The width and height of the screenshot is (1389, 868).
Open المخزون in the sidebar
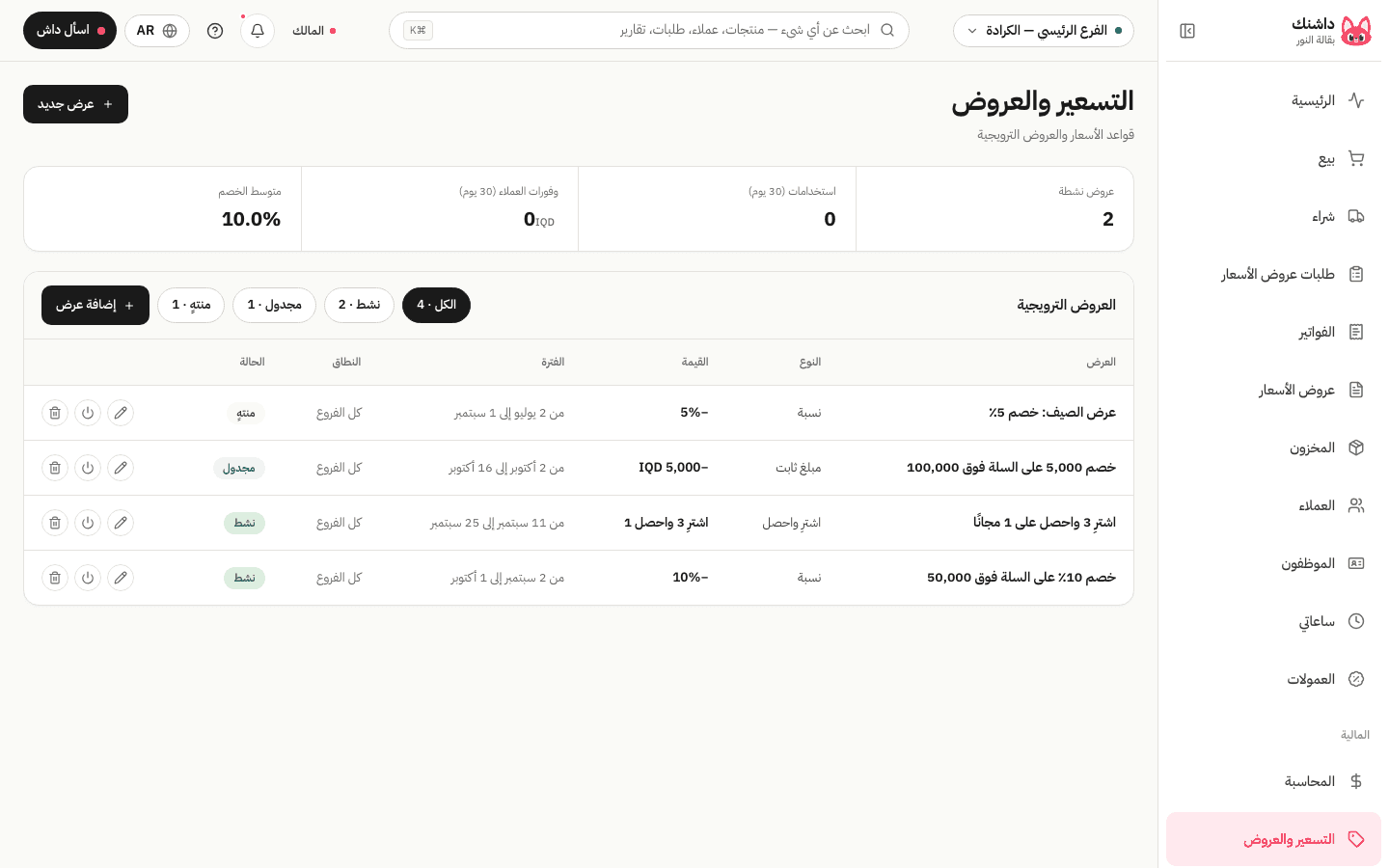click(1273, 448)
